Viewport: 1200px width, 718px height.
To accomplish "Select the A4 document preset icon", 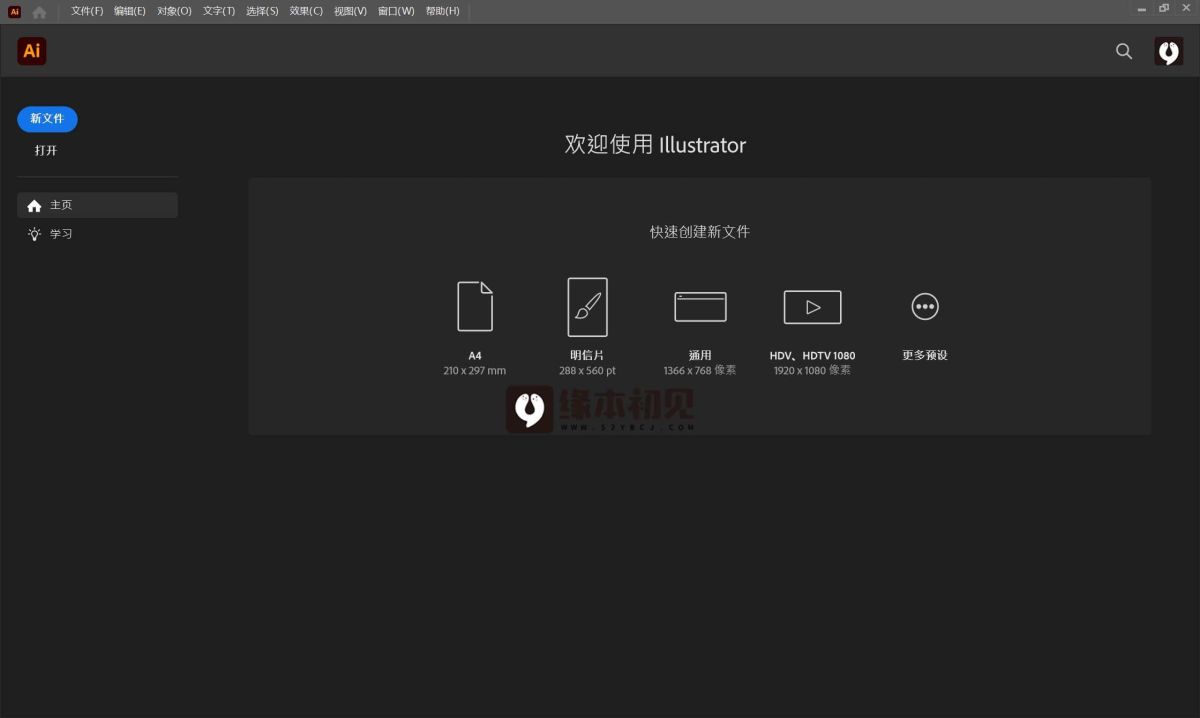I will click(475, 306).
